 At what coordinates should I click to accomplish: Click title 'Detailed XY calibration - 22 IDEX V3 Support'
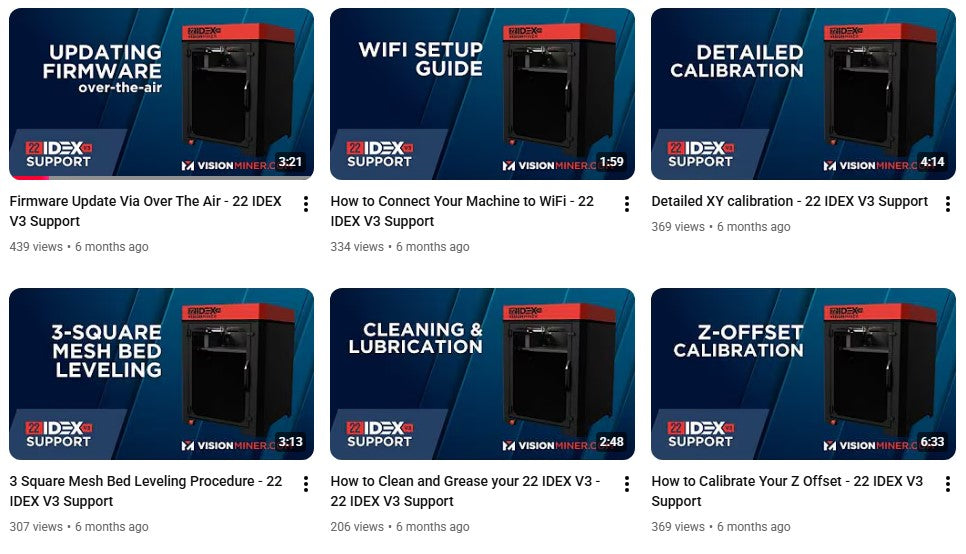[x=789, y=201]
